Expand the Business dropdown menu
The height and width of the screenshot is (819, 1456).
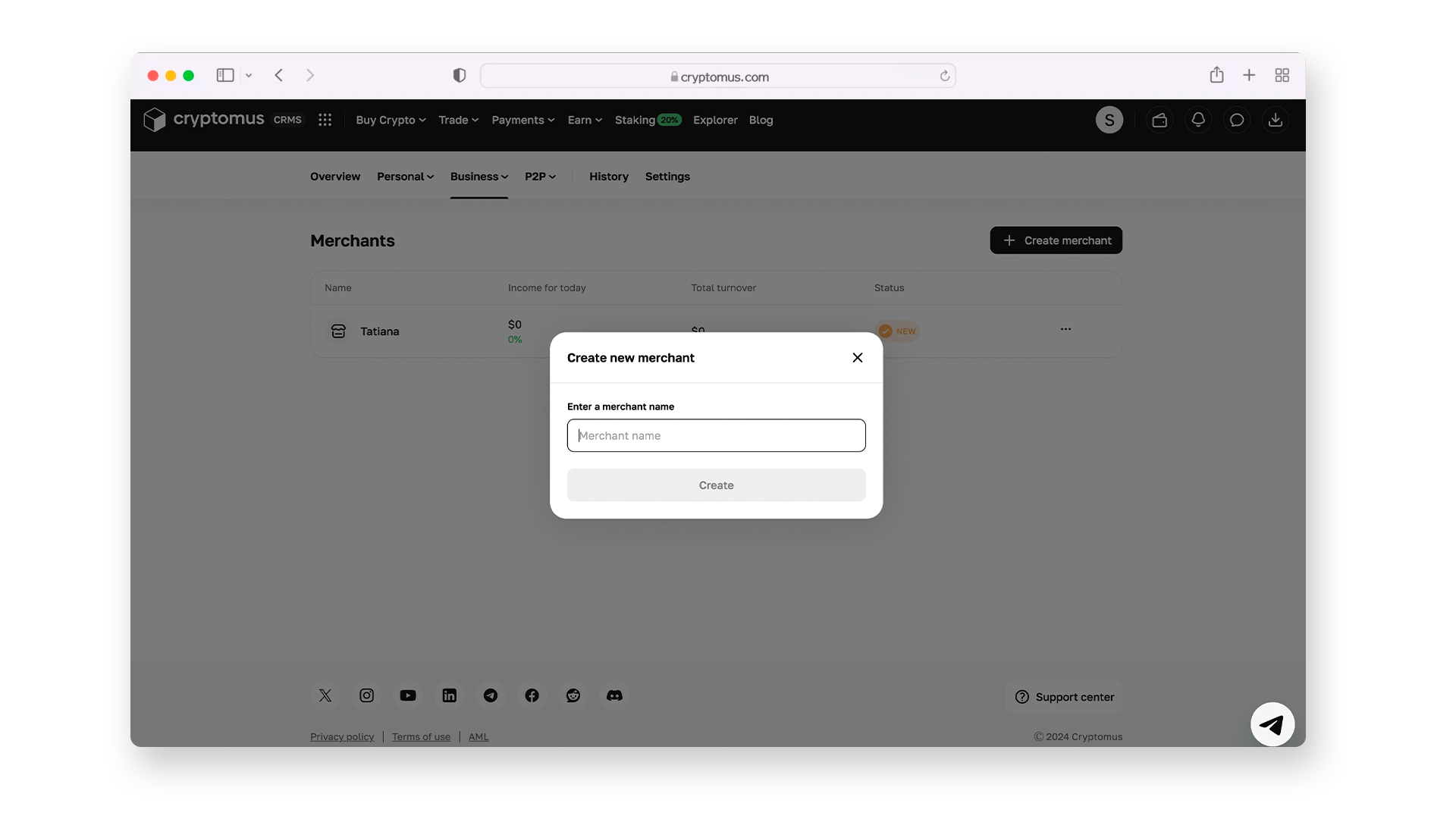tap(478, 176)
